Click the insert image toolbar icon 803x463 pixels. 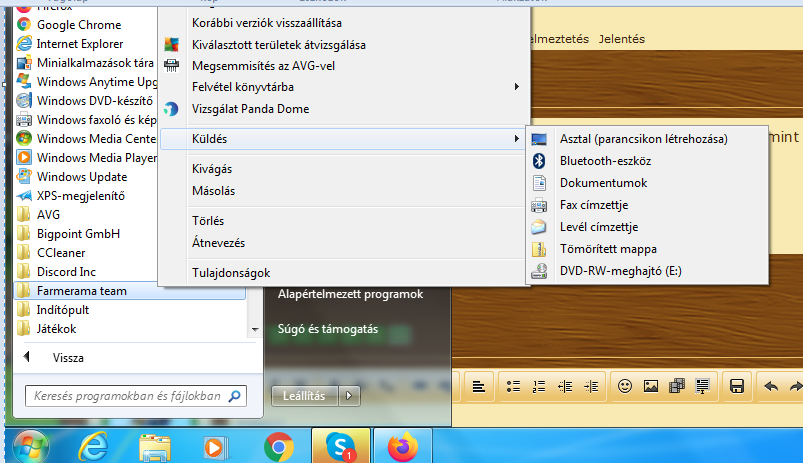(x=651, y=386)
